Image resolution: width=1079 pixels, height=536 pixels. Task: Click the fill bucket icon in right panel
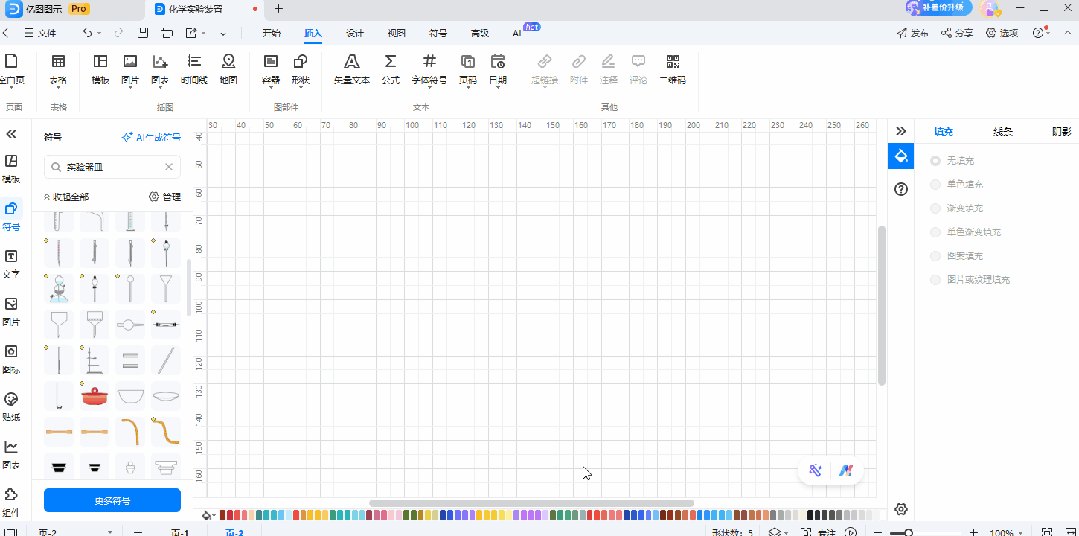pyautogui.click(x=901, y=156)
